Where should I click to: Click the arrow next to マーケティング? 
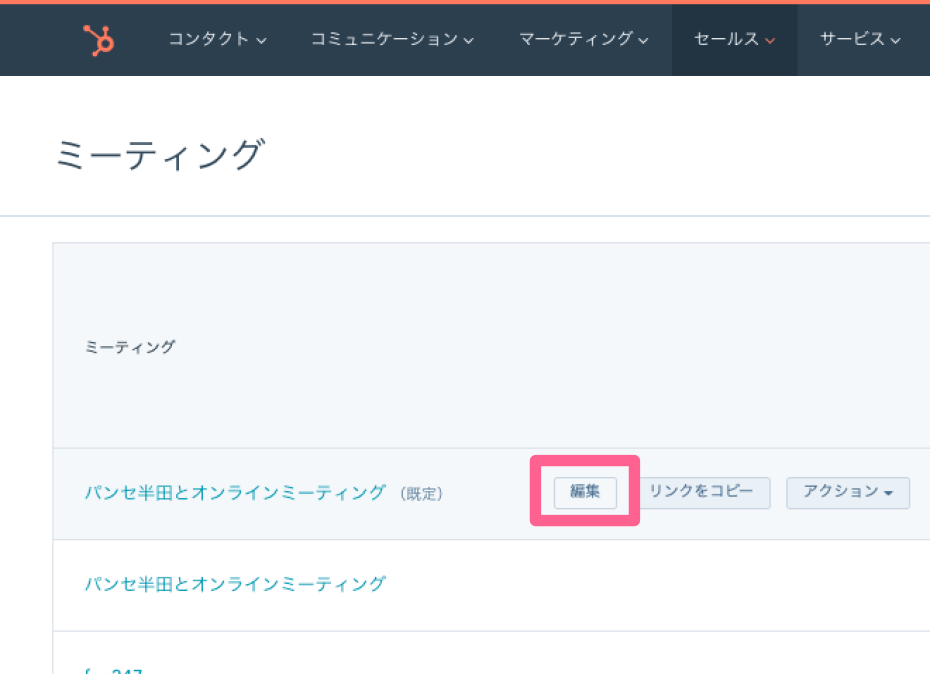[643, 41]
